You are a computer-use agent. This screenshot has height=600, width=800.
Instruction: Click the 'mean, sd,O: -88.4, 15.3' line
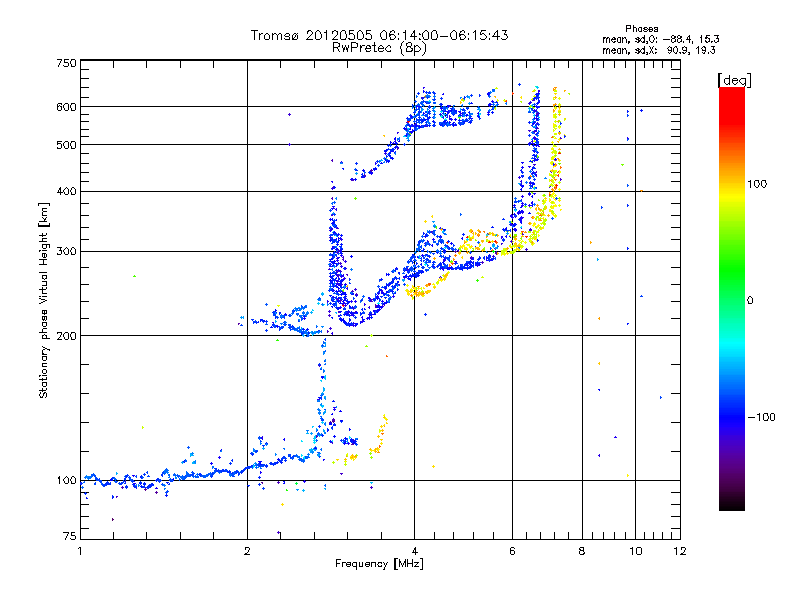tap(661, 39)
